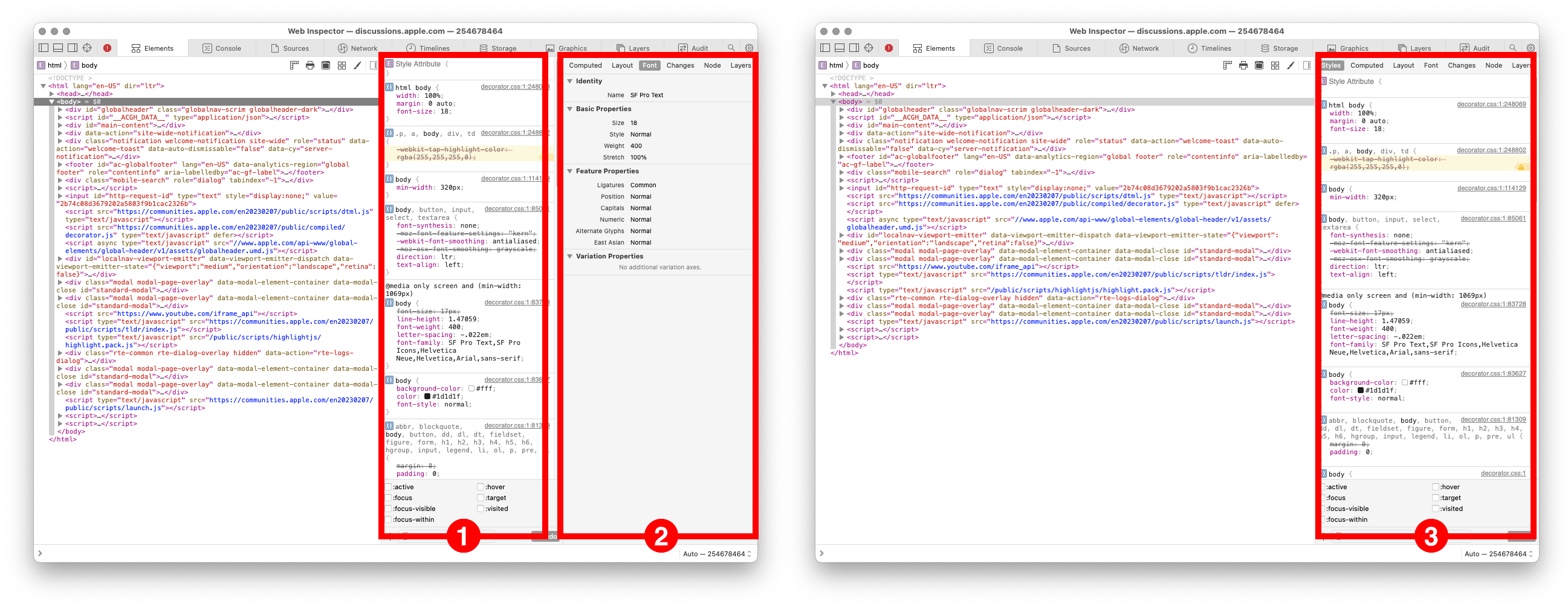In left inspector, tick the :target checkbox
1568x607 pixels.
(x=481, y=498)
